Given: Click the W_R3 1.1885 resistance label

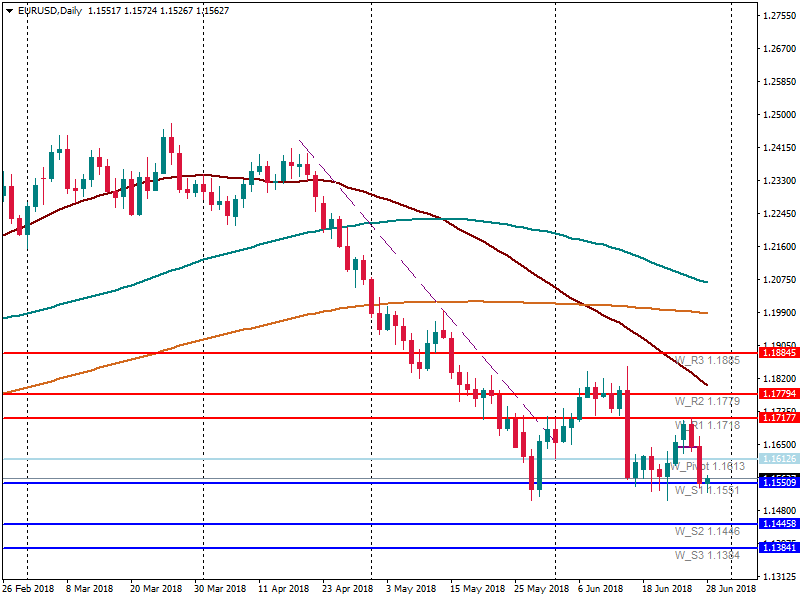Looking at the screenshot, I should [707, 360].
